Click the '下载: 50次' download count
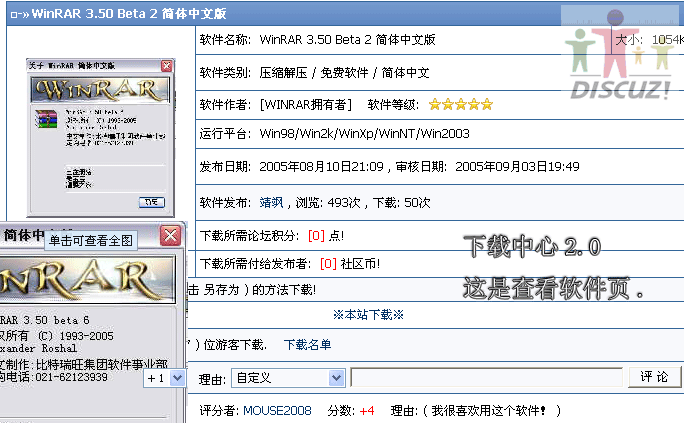 [402, 203]
